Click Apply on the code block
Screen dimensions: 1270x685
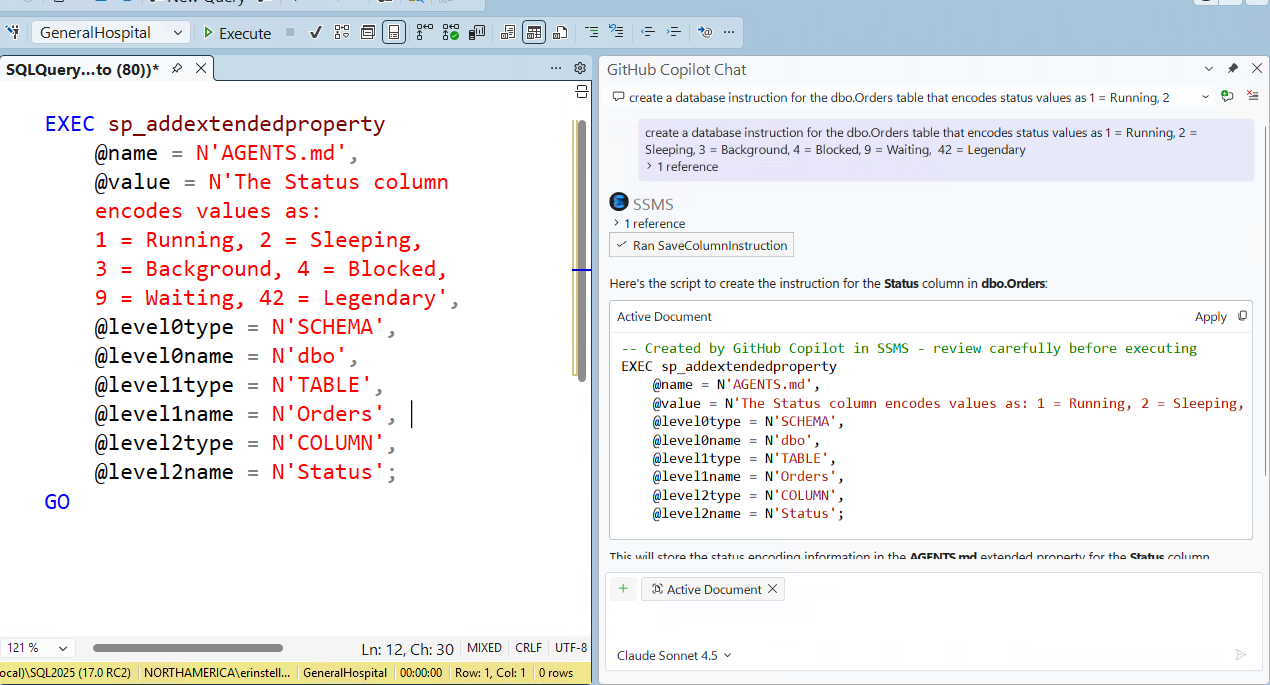click(x=1210, y=317)
